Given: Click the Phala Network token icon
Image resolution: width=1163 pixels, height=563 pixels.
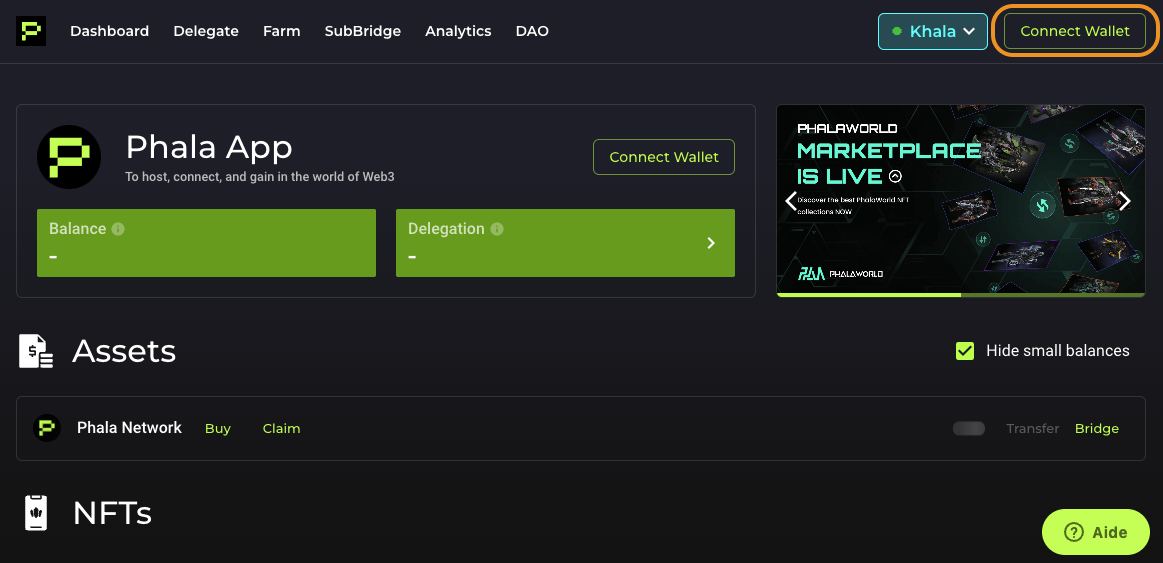Looking at the screenshot, I should point(47,428).
